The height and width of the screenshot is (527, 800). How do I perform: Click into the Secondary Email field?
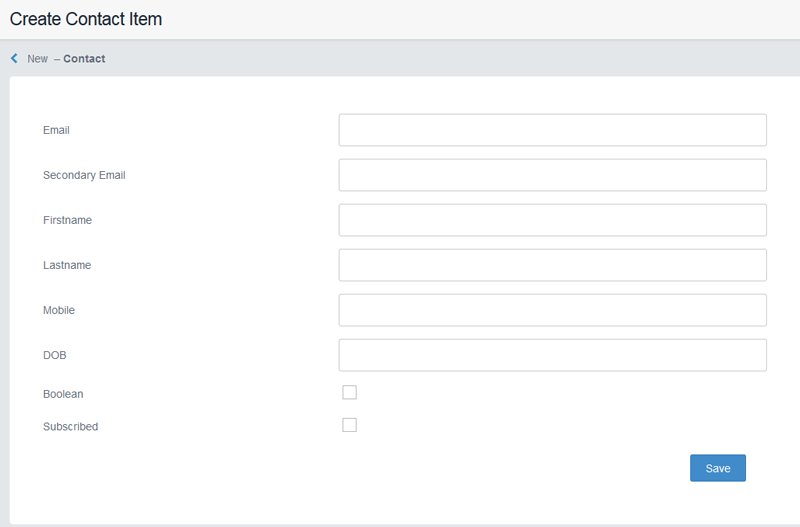tap(552, 175)
